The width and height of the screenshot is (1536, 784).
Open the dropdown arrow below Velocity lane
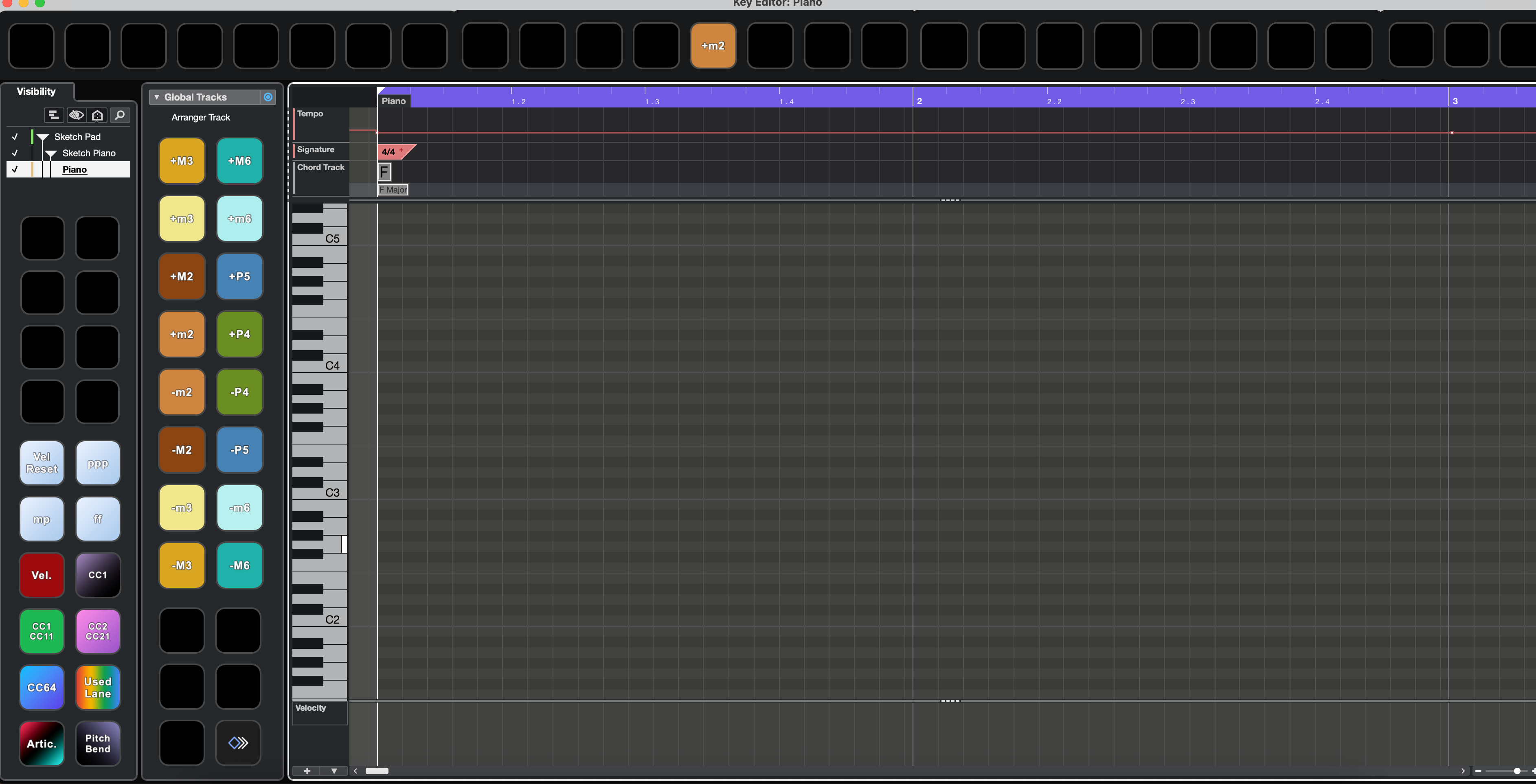click(334, 771)
